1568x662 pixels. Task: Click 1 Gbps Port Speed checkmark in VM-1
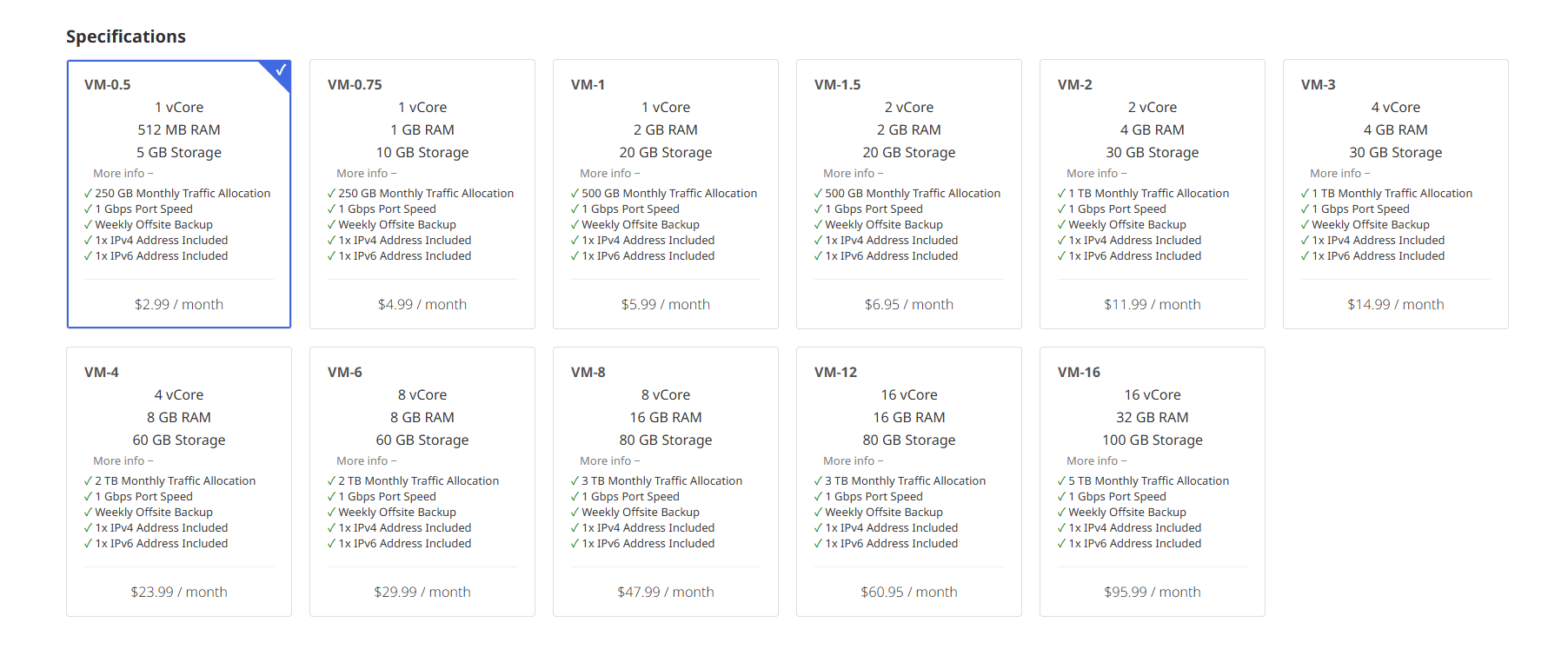(x=575, y=209)
